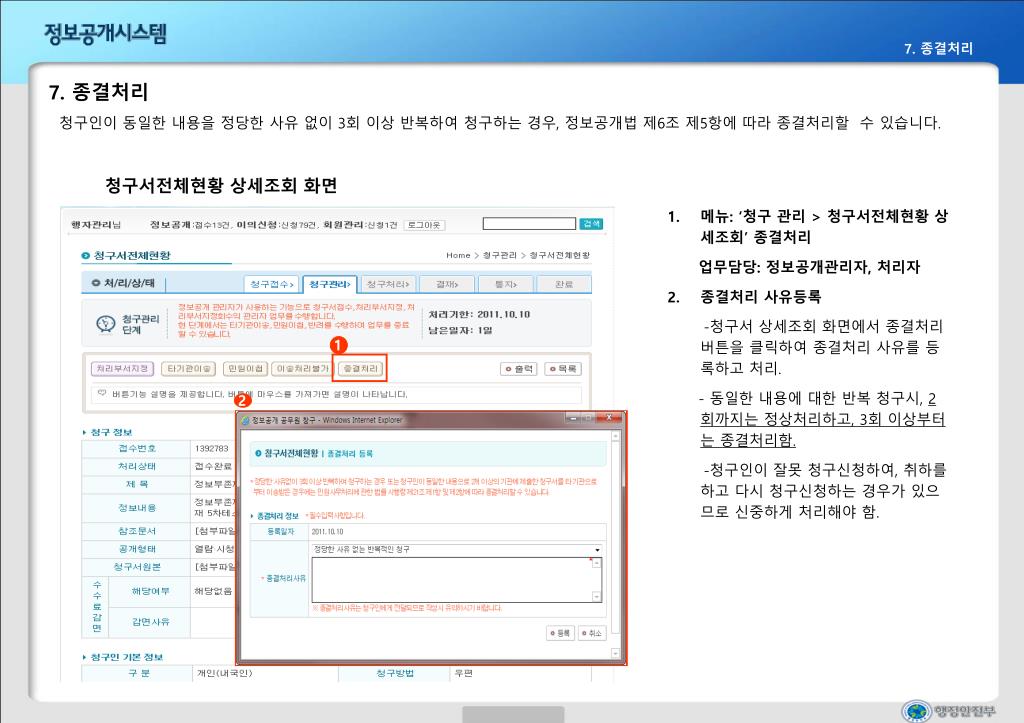Click the 타기관이송 button

(x=188, y=369)
